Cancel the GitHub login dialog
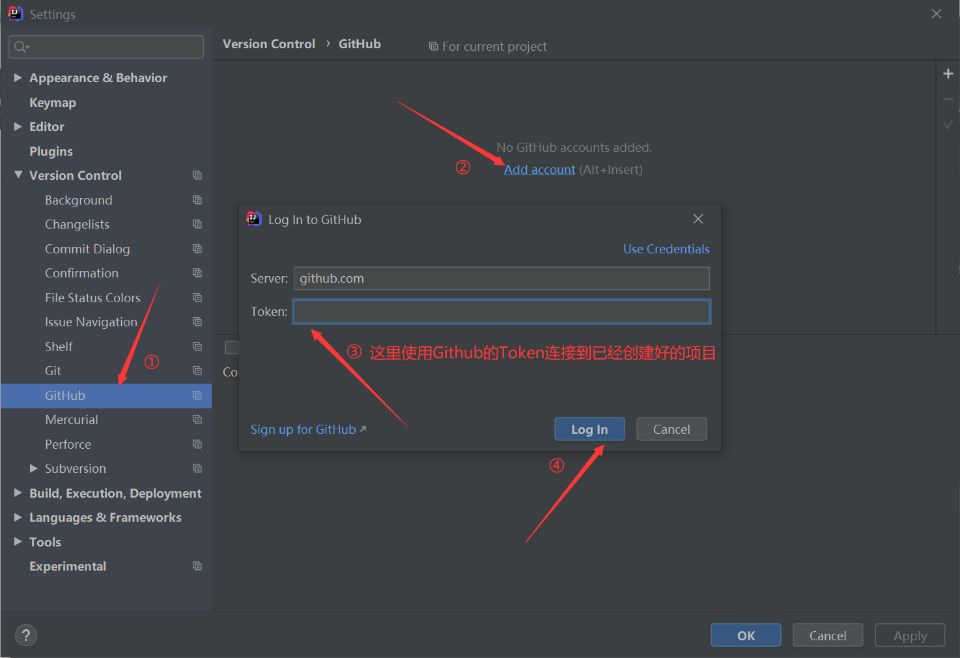Viewport: 960px width, 658px height. tap(672, 429)
